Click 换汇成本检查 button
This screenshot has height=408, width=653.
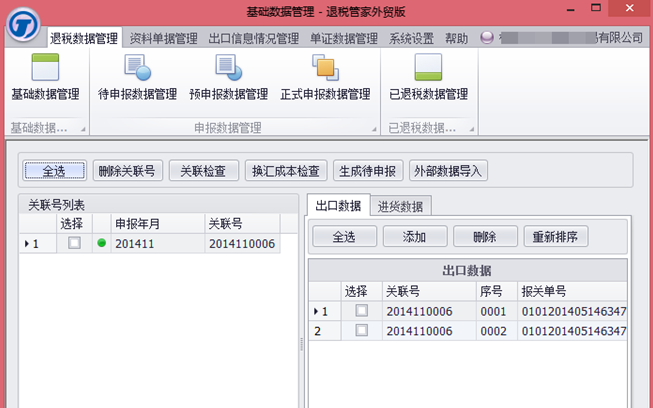pos(286,170)
